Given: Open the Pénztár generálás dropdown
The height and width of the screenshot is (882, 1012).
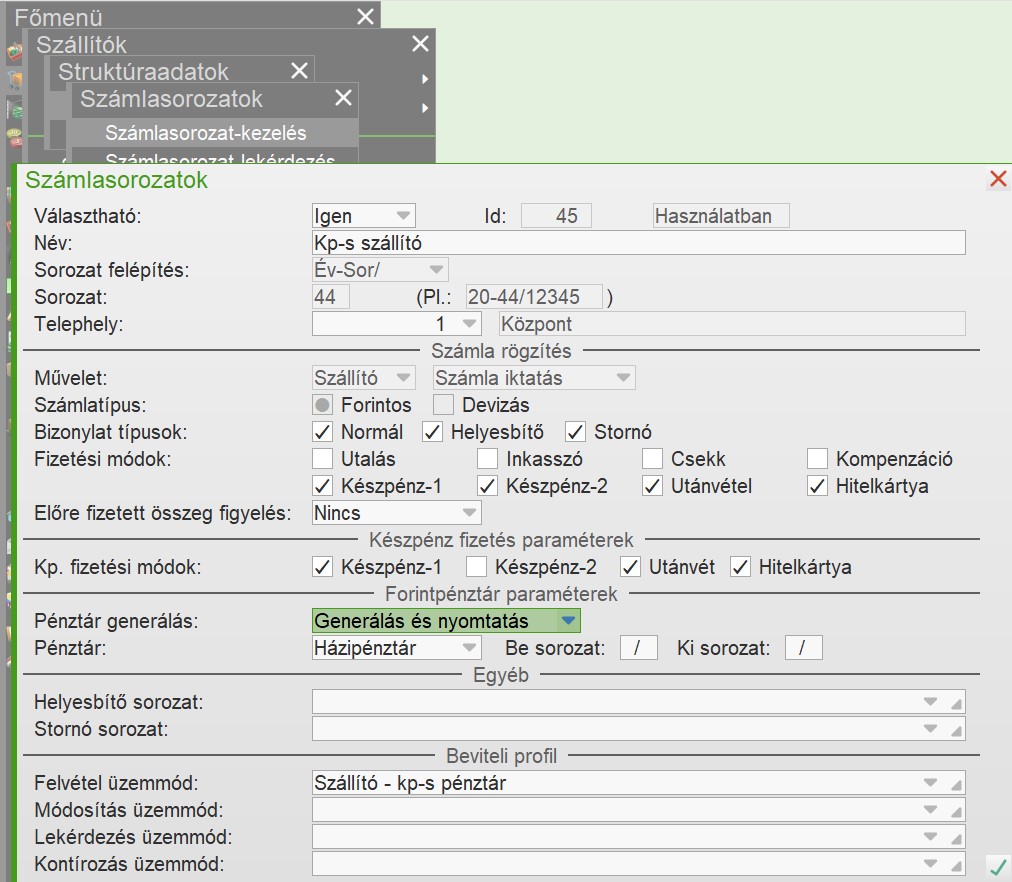Looking at the screenshot, I should pos(568,621).
